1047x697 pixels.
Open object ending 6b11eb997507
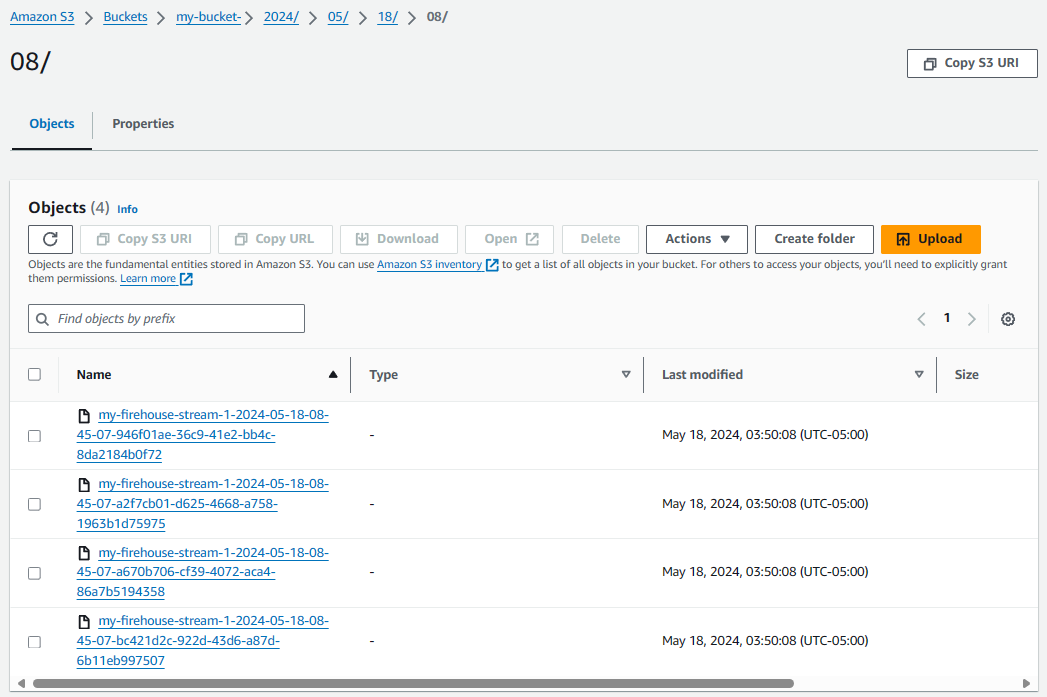pyautogui.click(x=203, y=641)
